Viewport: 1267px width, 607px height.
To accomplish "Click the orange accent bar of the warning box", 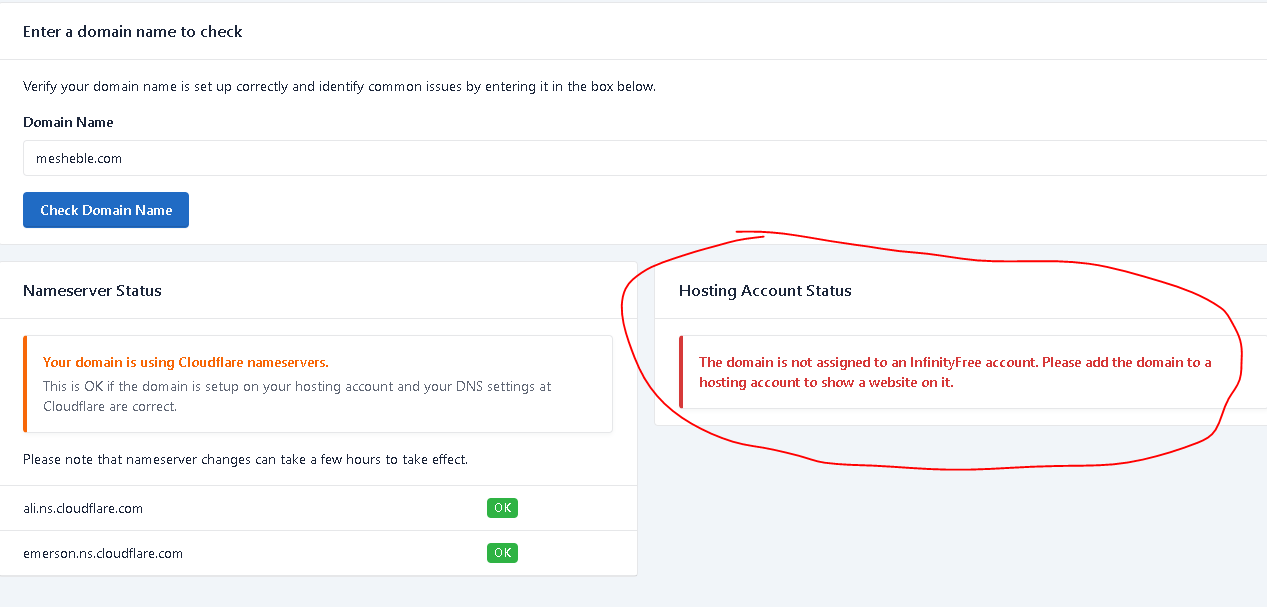I will [x=25, y=384].
